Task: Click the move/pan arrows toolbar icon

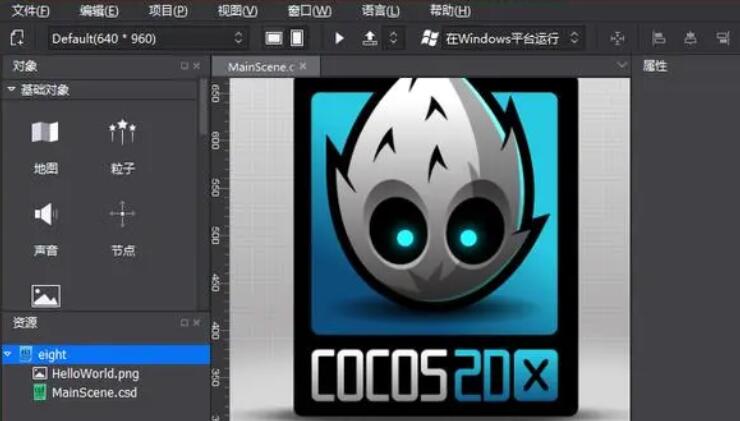Action: coord(617,38)
